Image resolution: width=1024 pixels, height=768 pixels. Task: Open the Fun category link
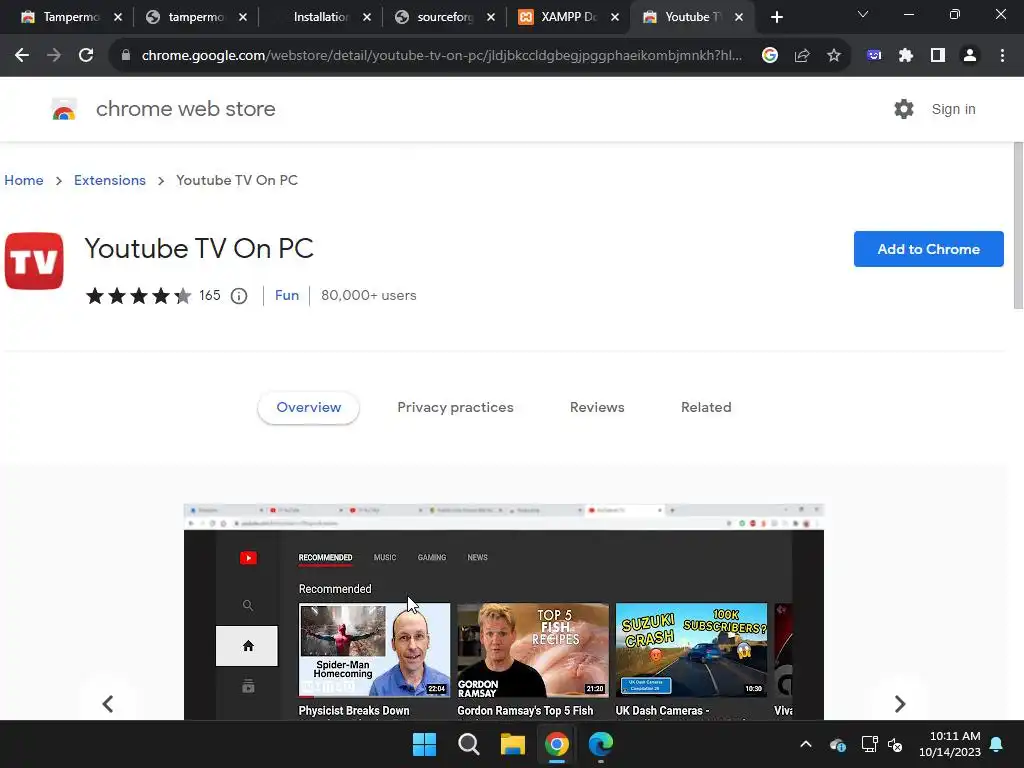point(287,295)
